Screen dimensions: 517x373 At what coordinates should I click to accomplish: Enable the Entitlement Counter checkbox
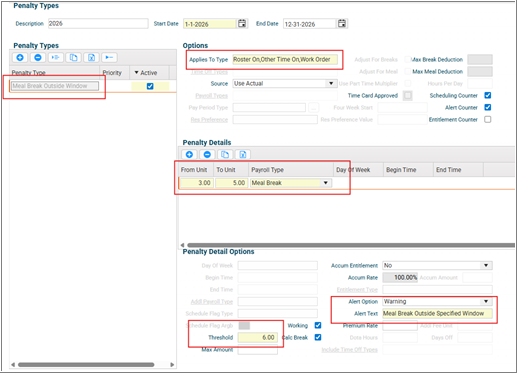tap(488, 119)
